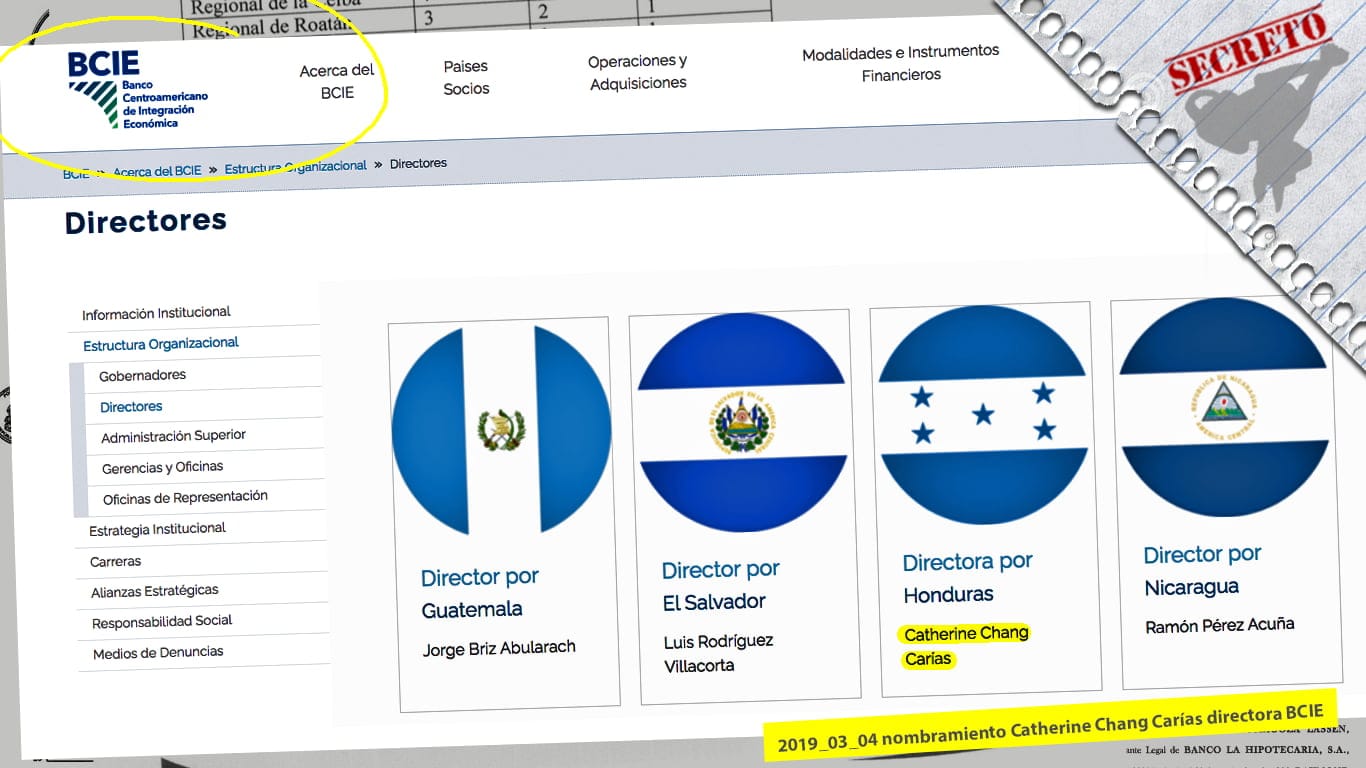
Task: Open Operaciones y Adquisiciones menu
Action: pyautogui.click(x=638, y=72)
